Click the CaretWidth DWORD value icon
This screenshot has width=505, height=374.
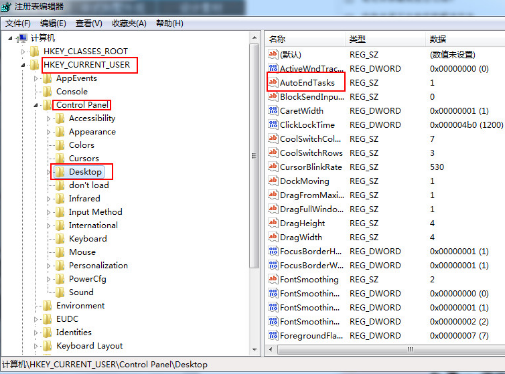(273, 110)
